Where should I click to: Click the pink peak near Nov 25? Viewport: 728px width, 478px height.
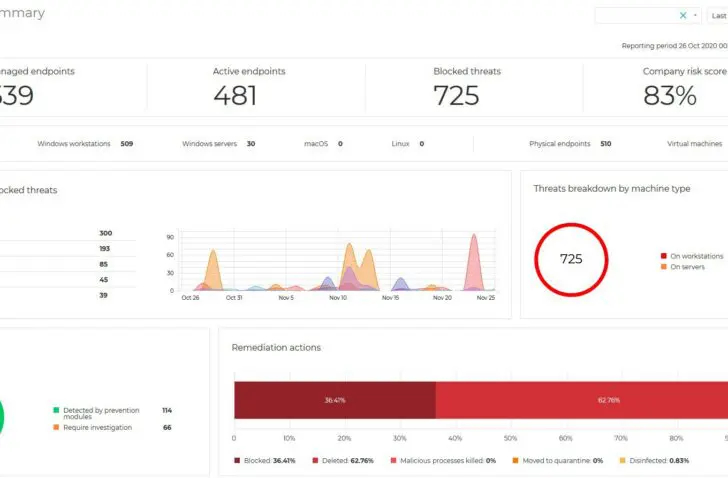tap(474, 262)
